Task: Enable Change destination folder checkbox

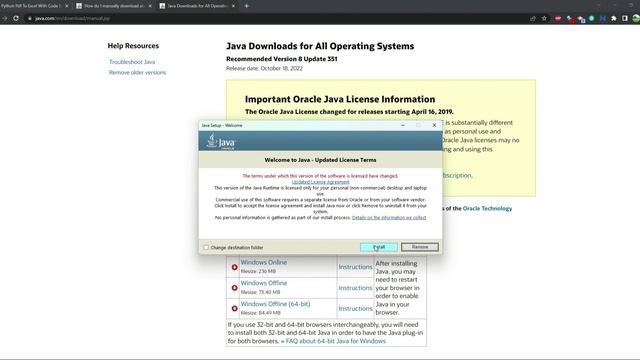Action: (x=206, y=247)
